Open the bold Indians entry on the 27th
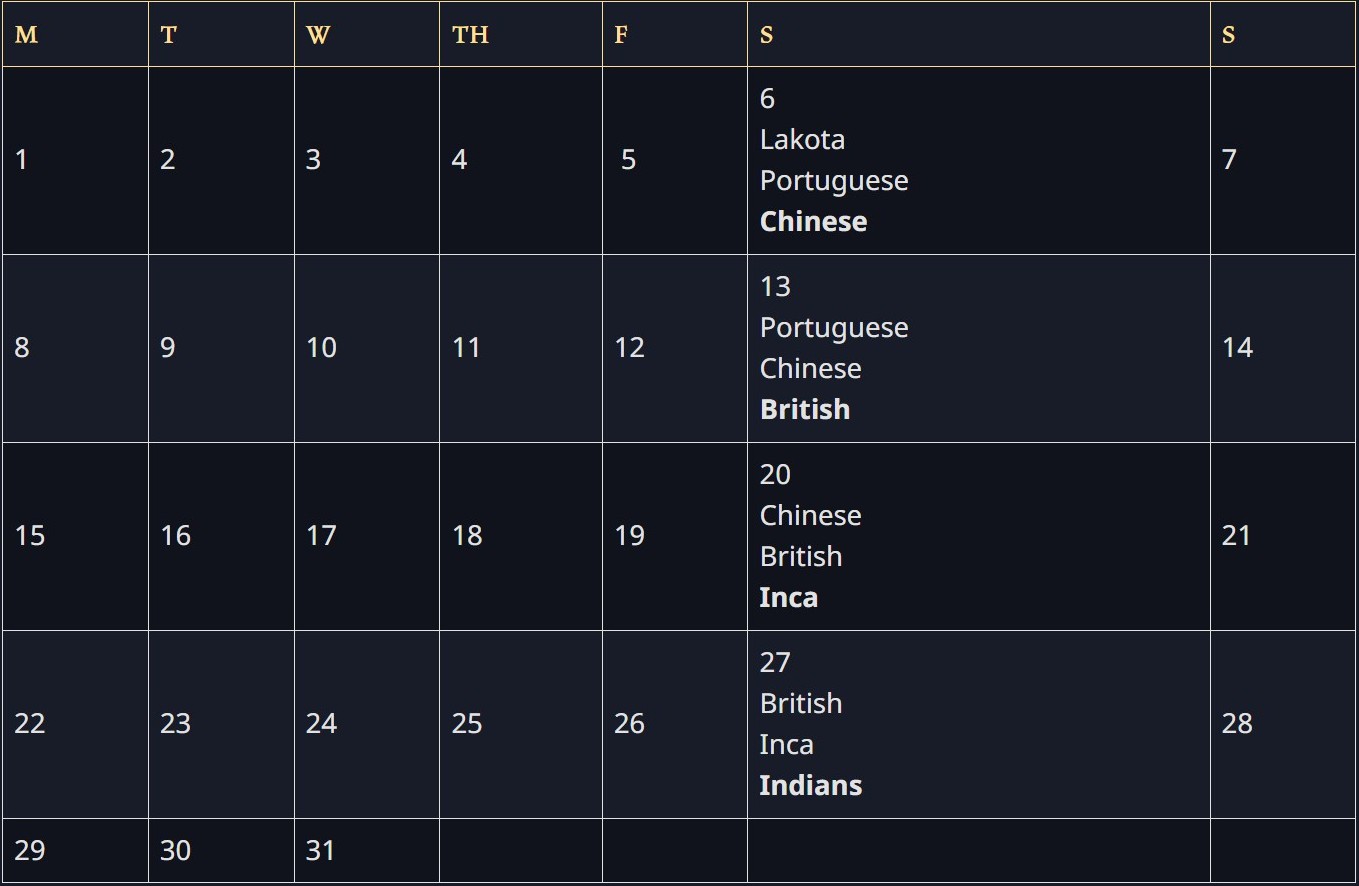1359x886 pixels. 811,786
